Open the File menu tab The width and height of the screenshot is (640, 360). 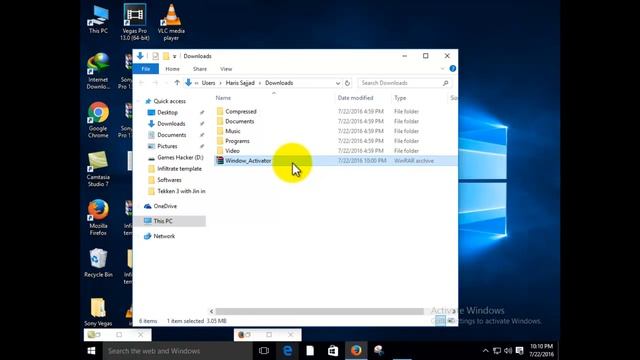click(x=146, y=69)
